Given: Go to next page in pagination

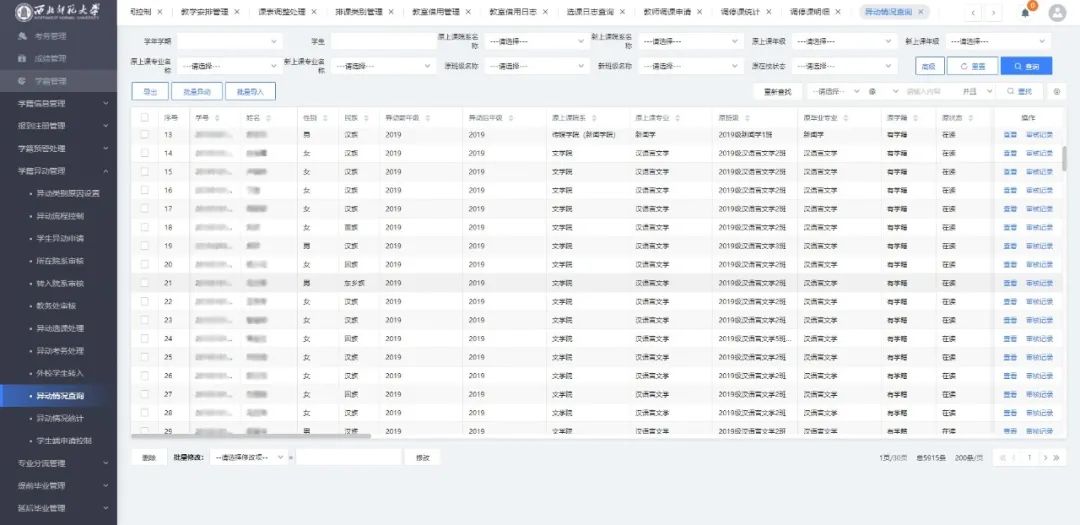Looking at the screenshot, I should pos(1044,457).
